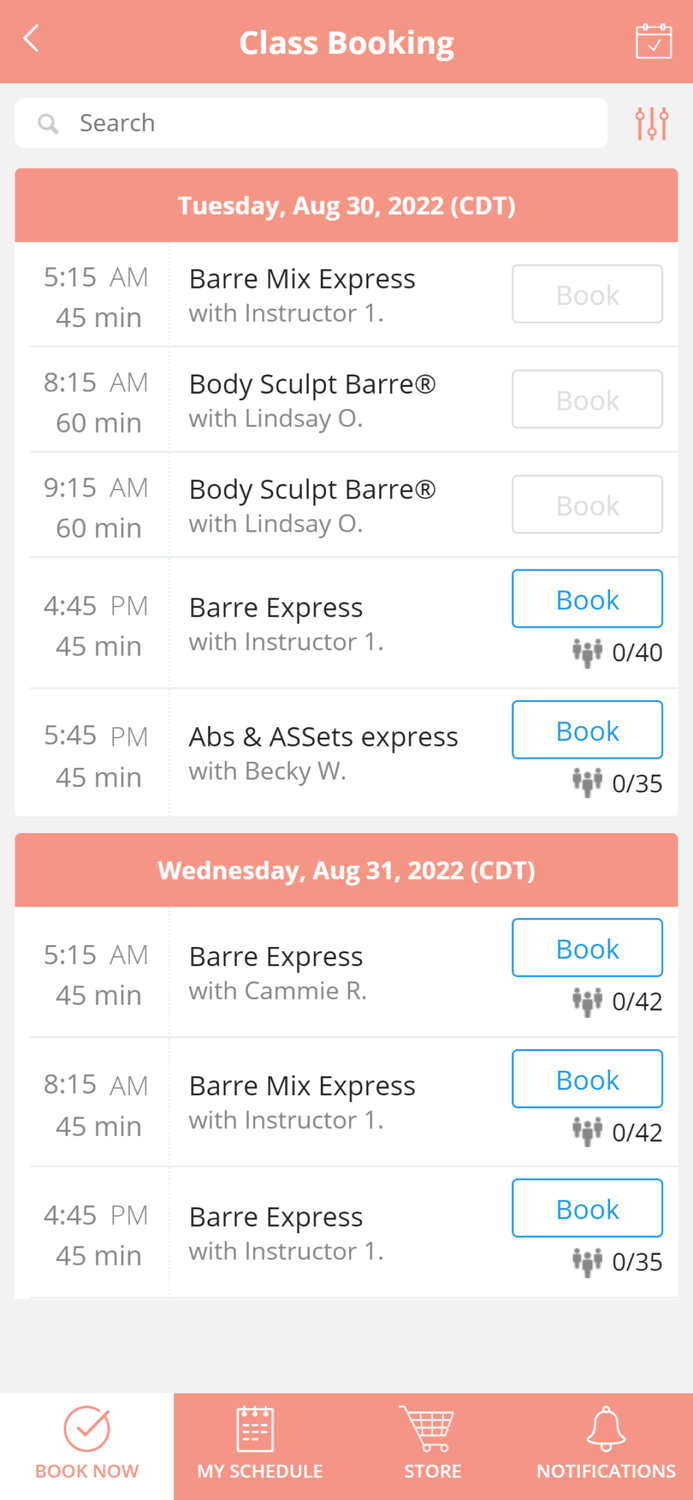Switch to the My Schedule tab
This screenshot has width=693, height=1500.
point(259,1447)
